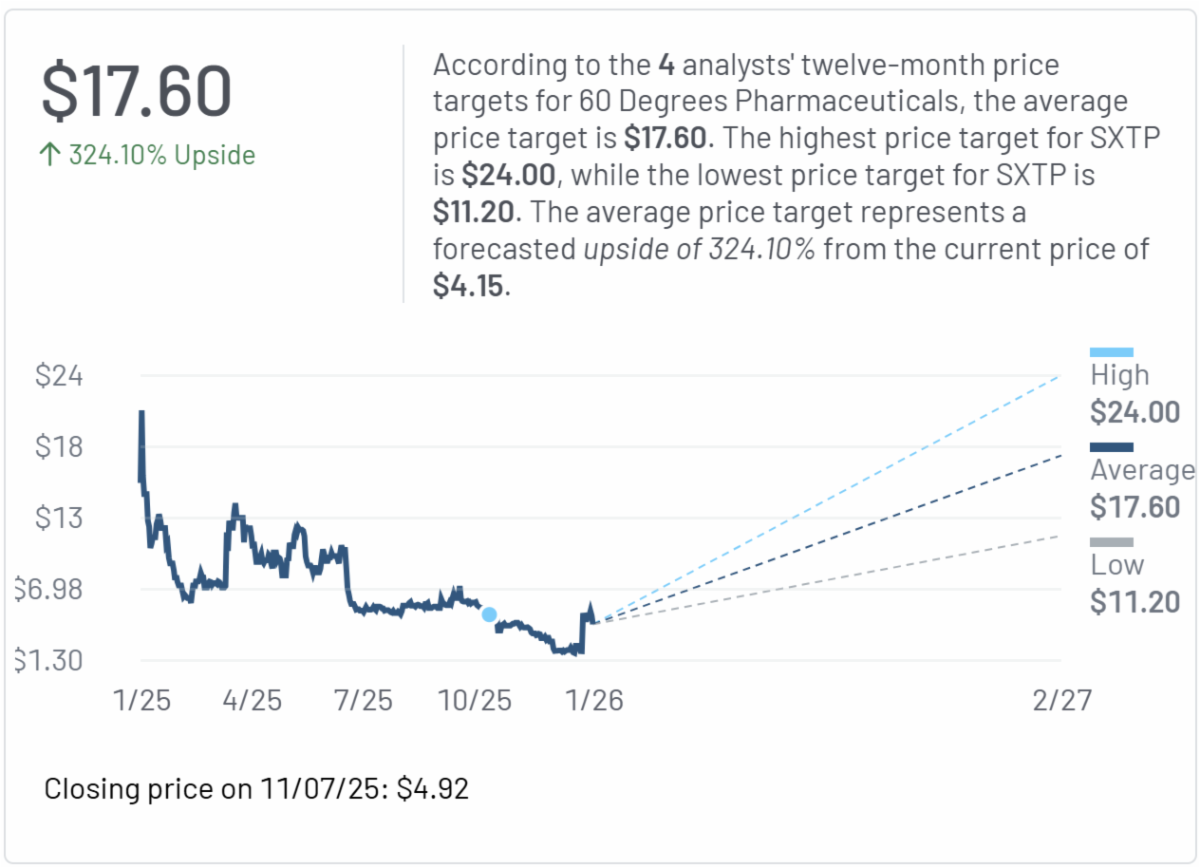1200x868 pixels.
Task: Click the bold $4.15 current price text
Action: (x=468, y=286)
